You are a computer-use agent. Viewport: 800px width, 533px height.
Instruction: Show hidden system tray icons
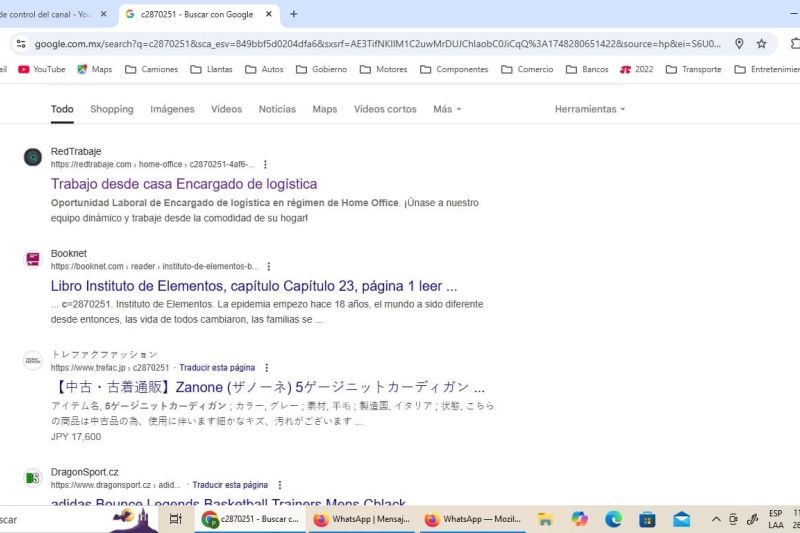tap(716, 519)
